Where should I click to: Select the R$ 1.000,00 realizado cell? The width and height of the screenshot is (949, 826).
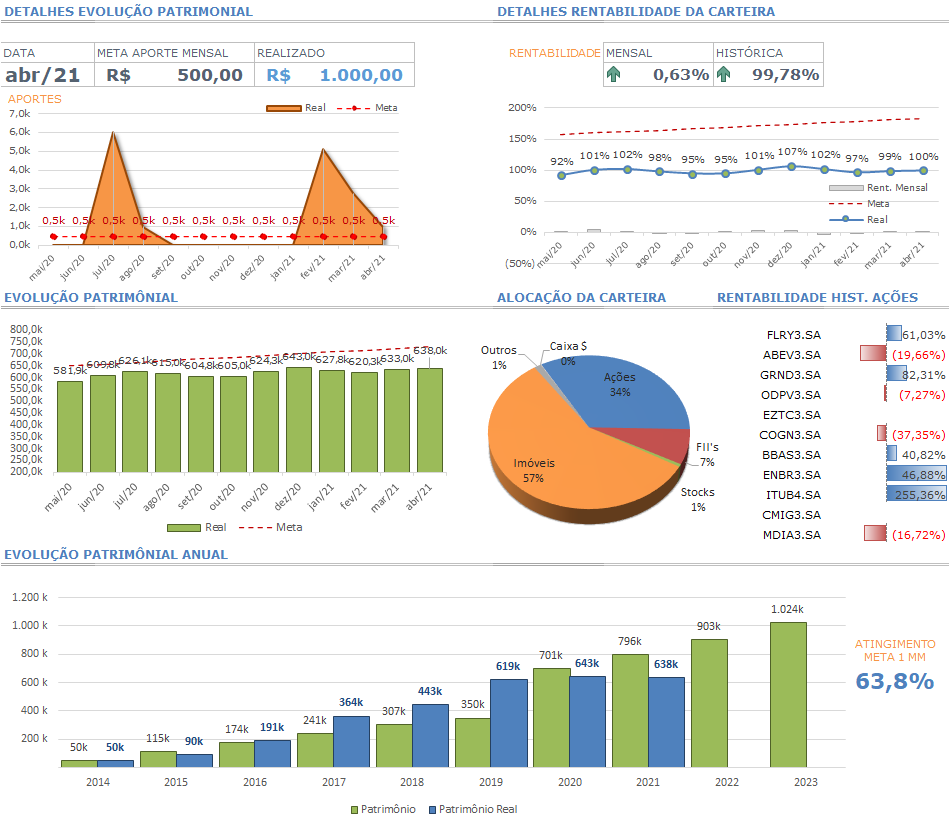point(334,75)
